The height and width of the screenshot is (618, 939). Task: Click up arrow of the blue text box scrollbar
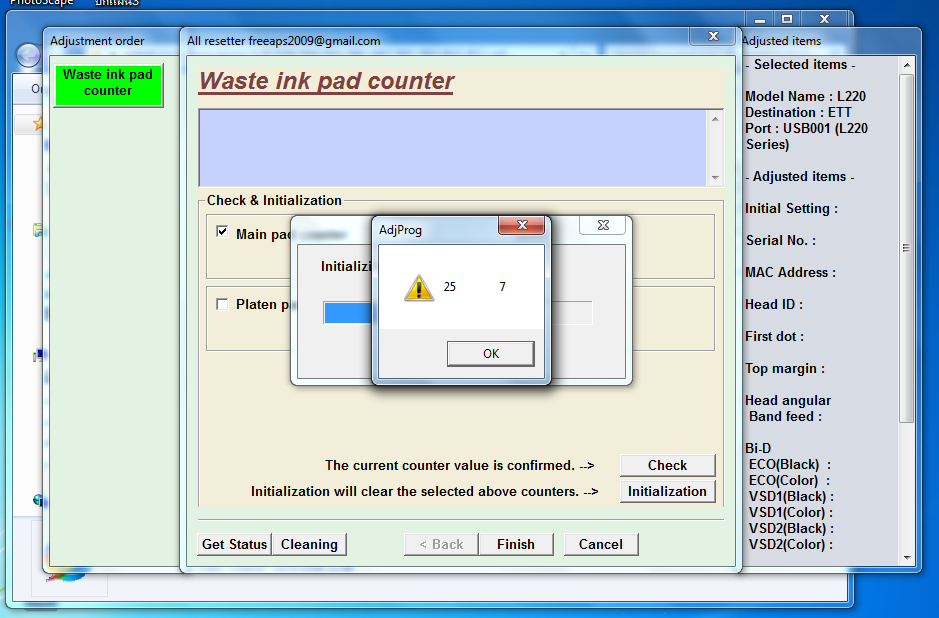pyautogui.click(x=715, y=119)
